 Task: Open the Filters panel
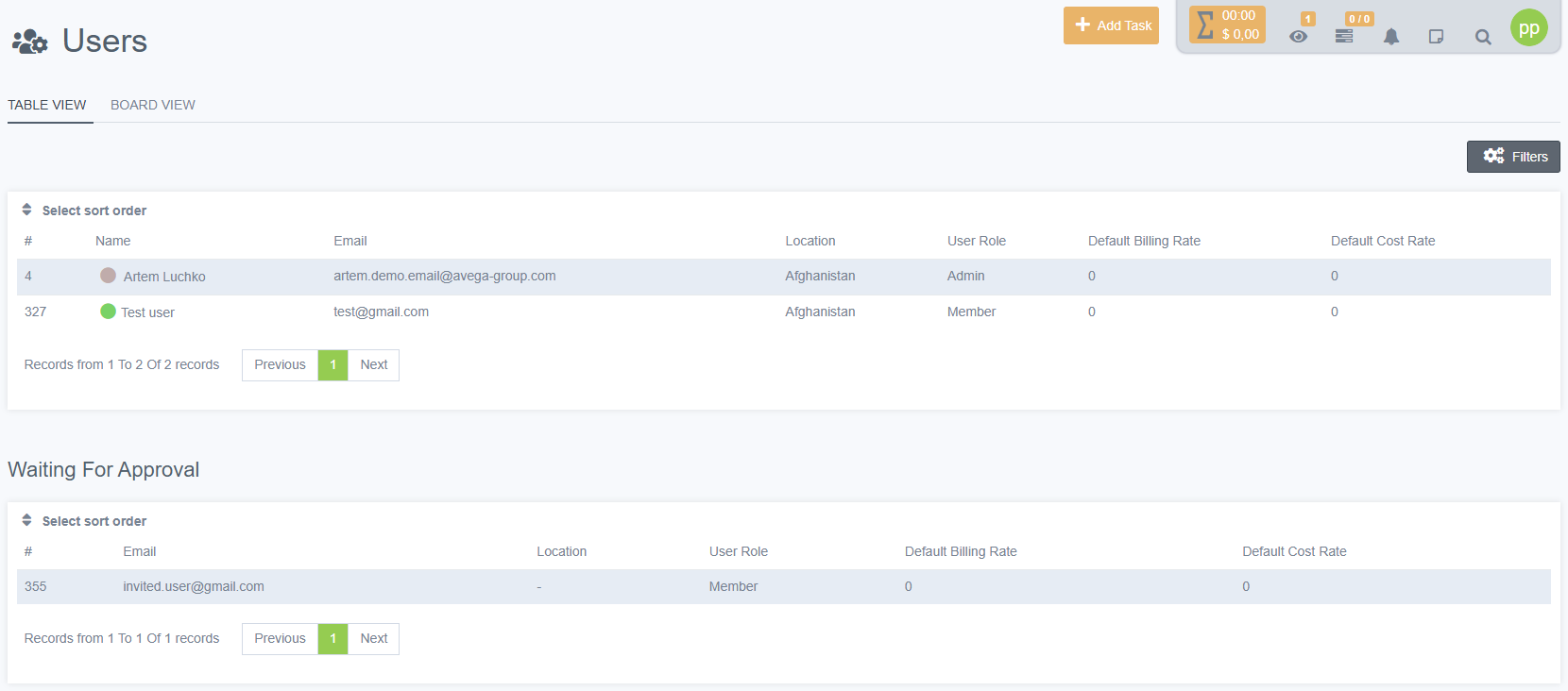(1513, 157)
